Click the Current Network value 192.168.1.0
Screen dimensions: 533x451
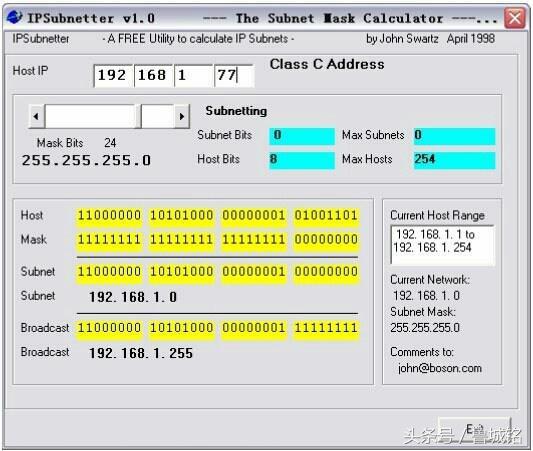click(426, 296)
